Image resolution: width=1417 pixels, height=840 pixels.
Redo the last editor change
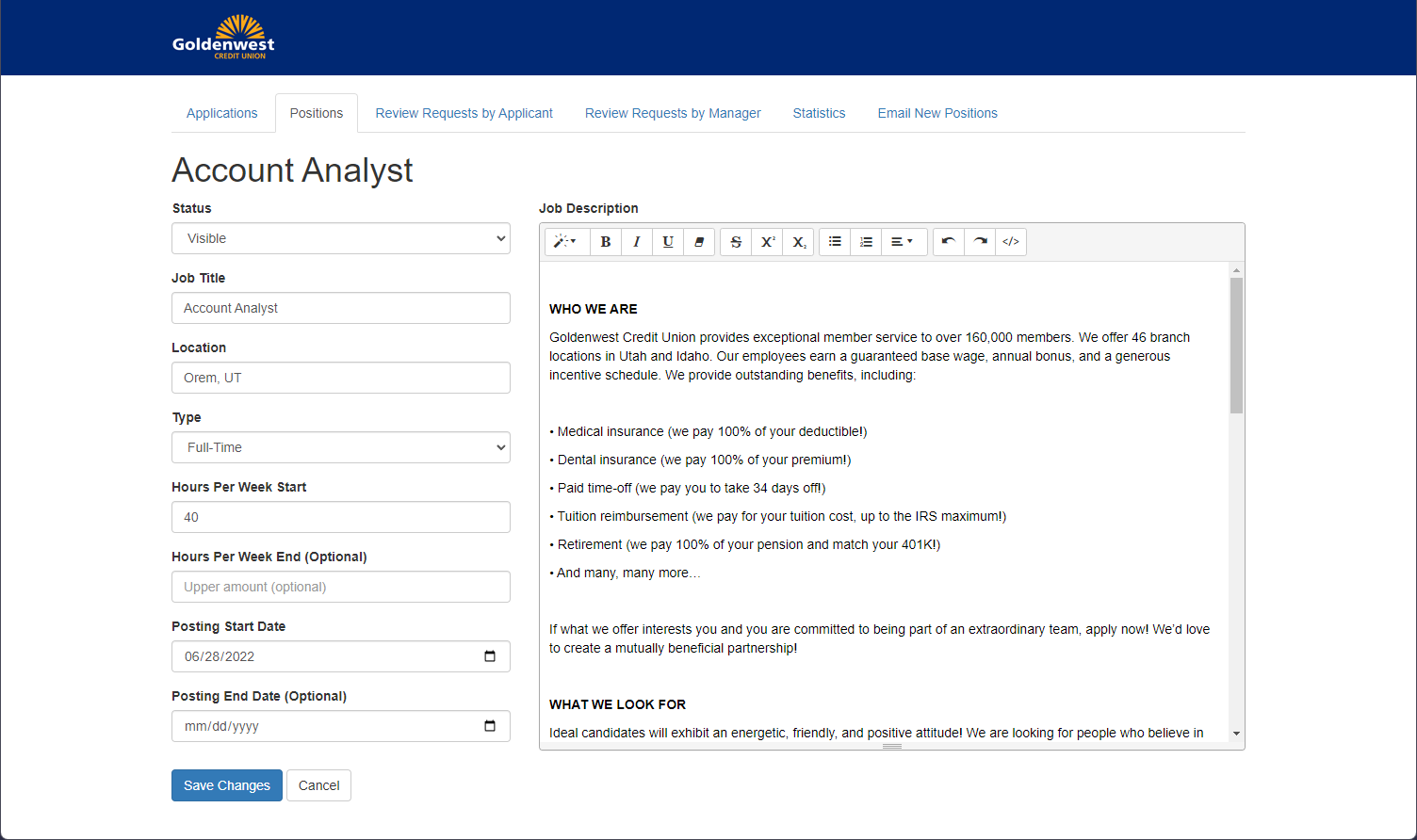tap(980, 242)
